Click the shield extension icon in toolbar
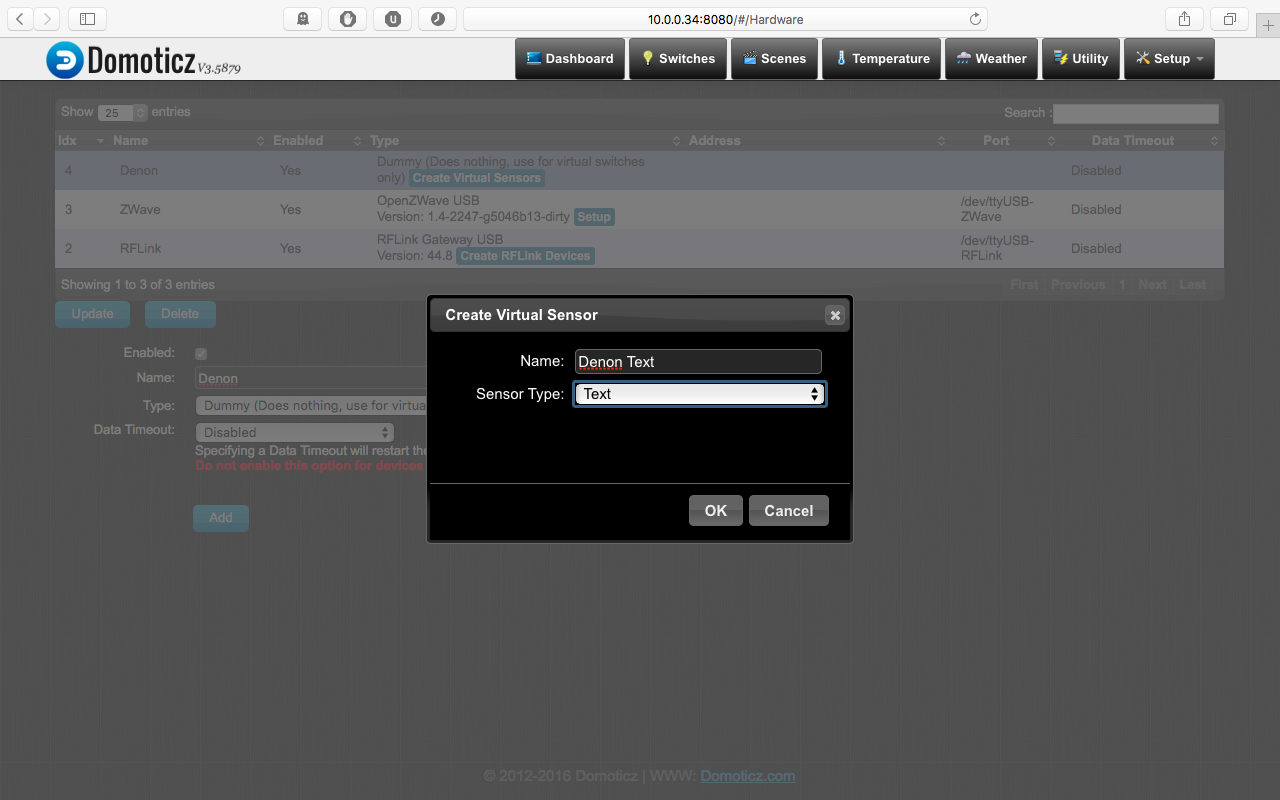Viewport: 1280px width, 800px height. pos(348,19)
